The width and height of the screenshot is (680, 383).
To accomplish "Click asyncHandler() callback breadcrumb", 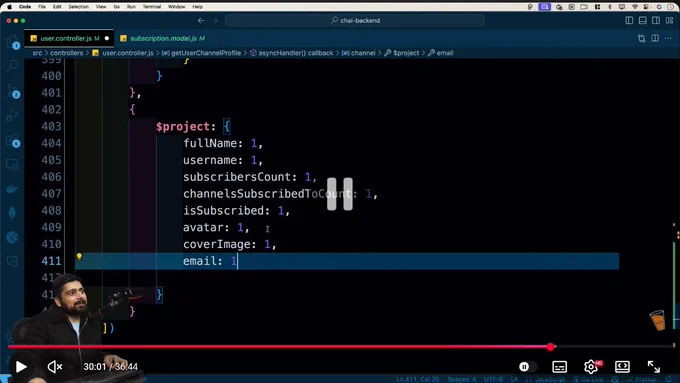I will click(x=296, y=53).
